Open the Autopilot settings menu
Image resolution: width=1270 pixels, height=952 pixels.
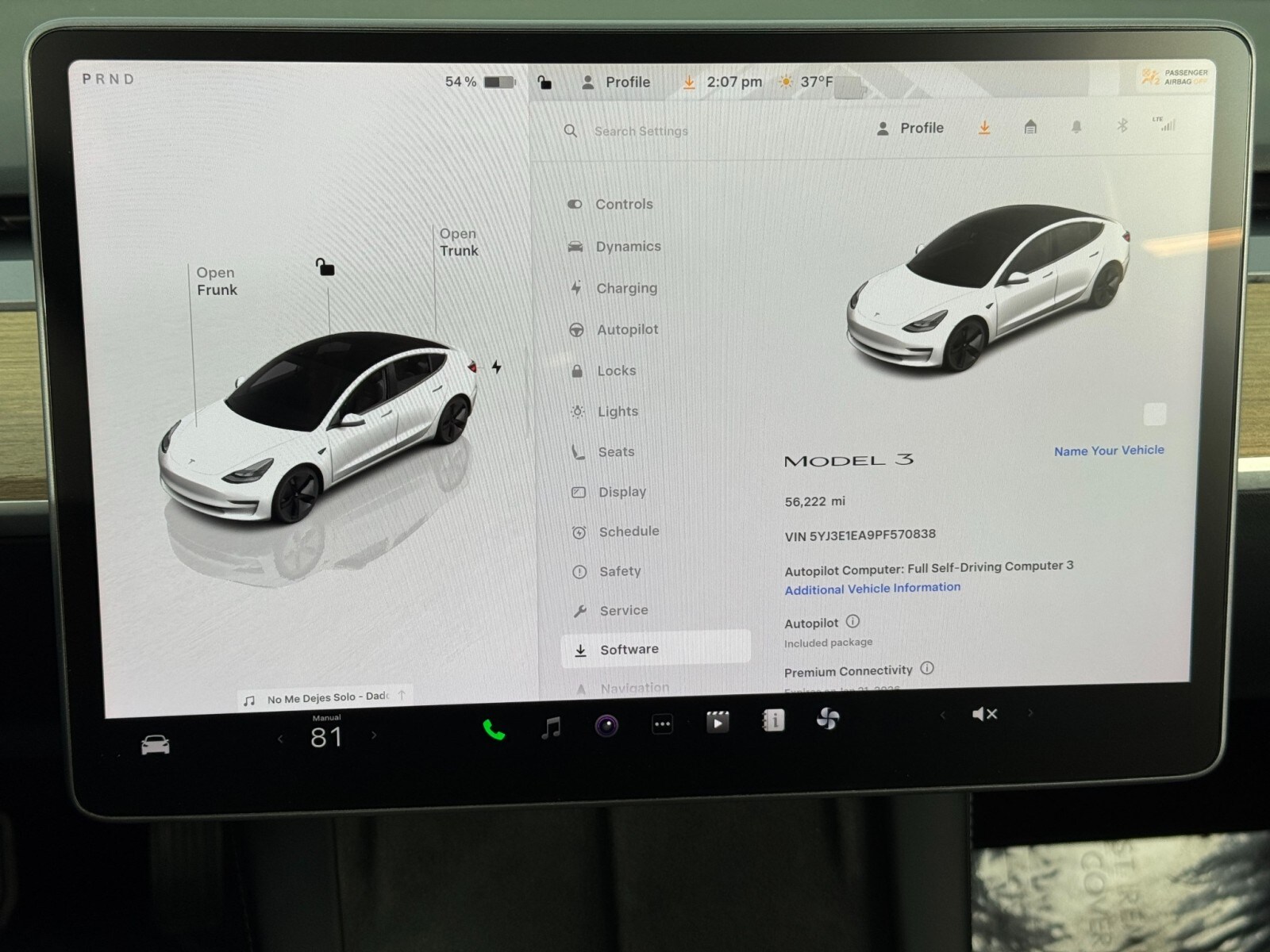pos(627,329)
